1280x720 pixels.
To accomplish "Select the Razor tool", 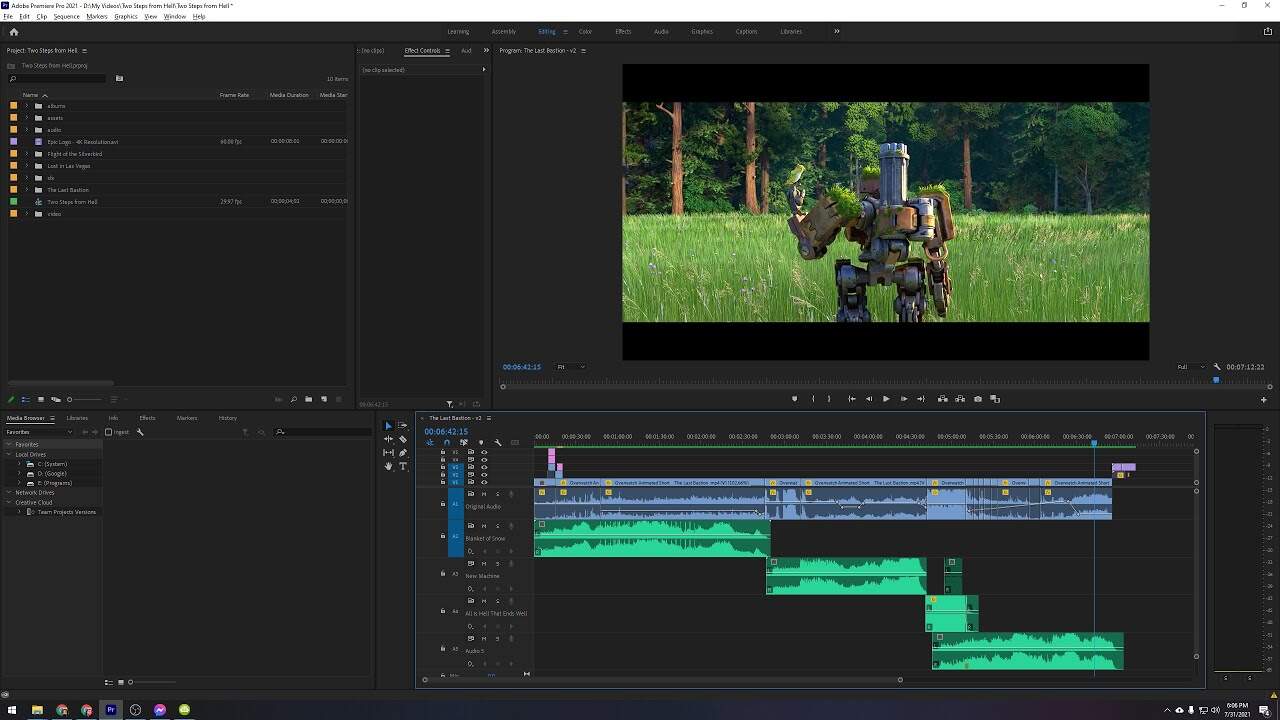I will click(403, 439).
